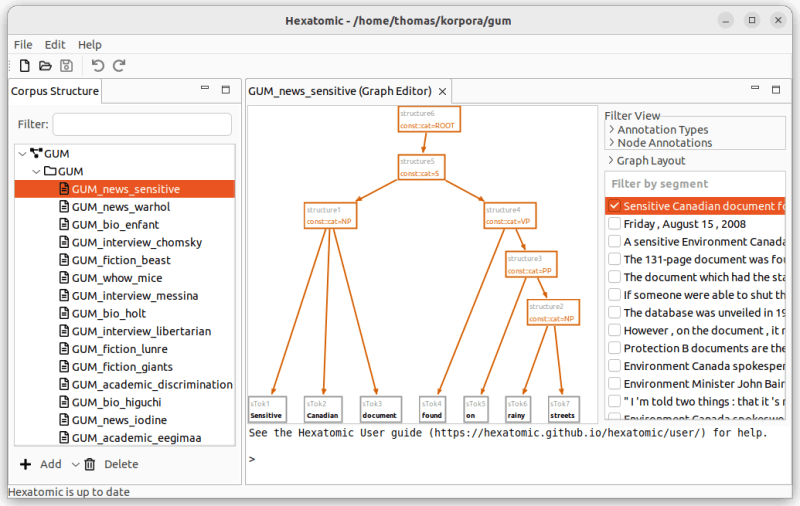800x506 pixels.
Task: Select the Corpus Structure tab
Action: click(55, 91)
